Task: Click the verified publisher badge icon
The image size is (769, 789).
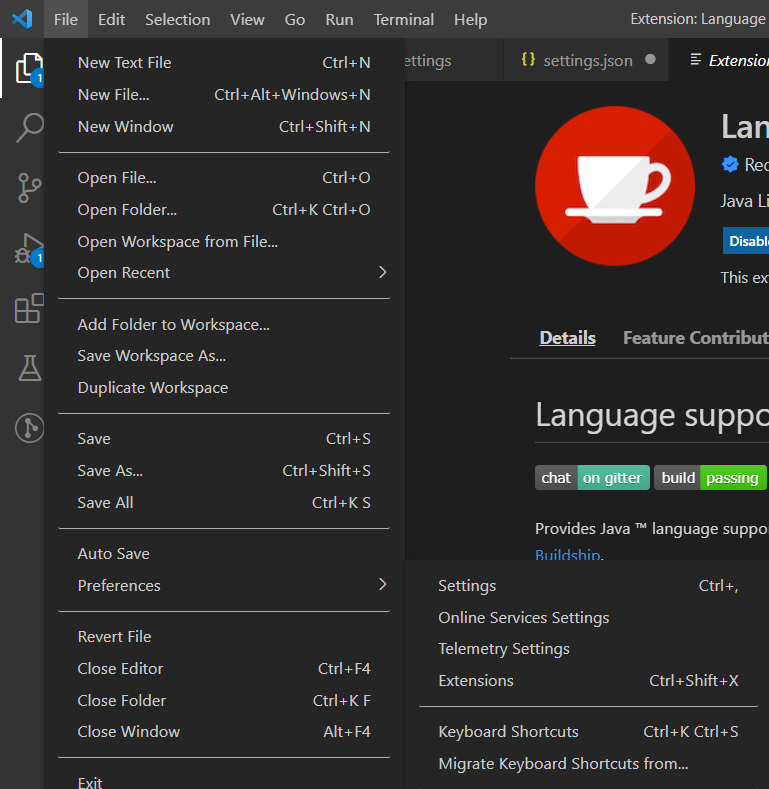Action: click(x=730, y=164)
